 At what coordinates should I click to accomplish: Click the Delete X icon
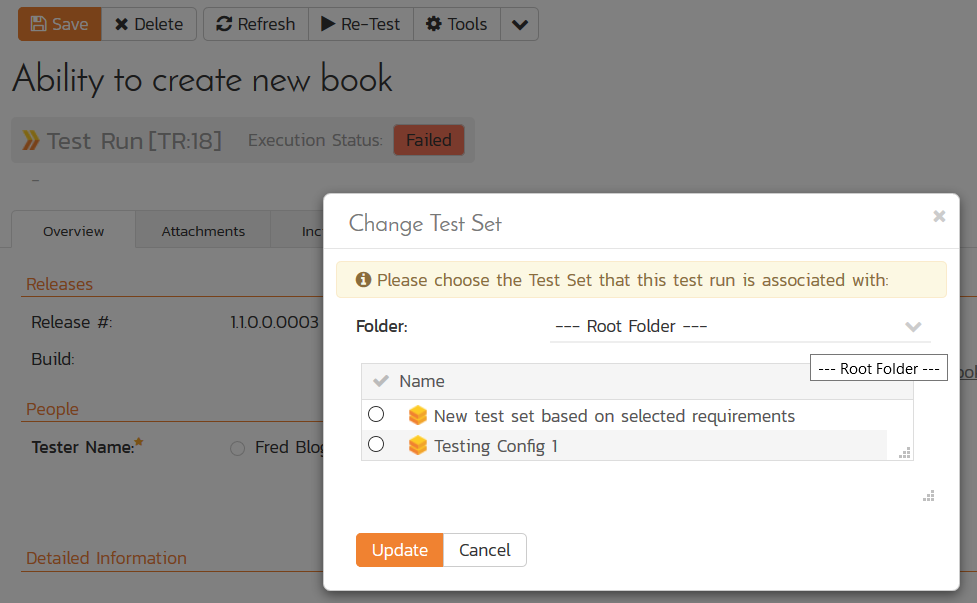(x=122, y=24)
